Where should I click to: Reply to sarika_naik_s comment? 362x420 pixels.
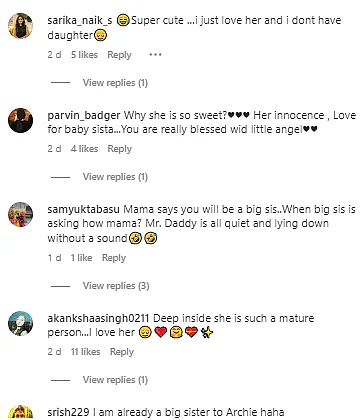coord(119,55)
